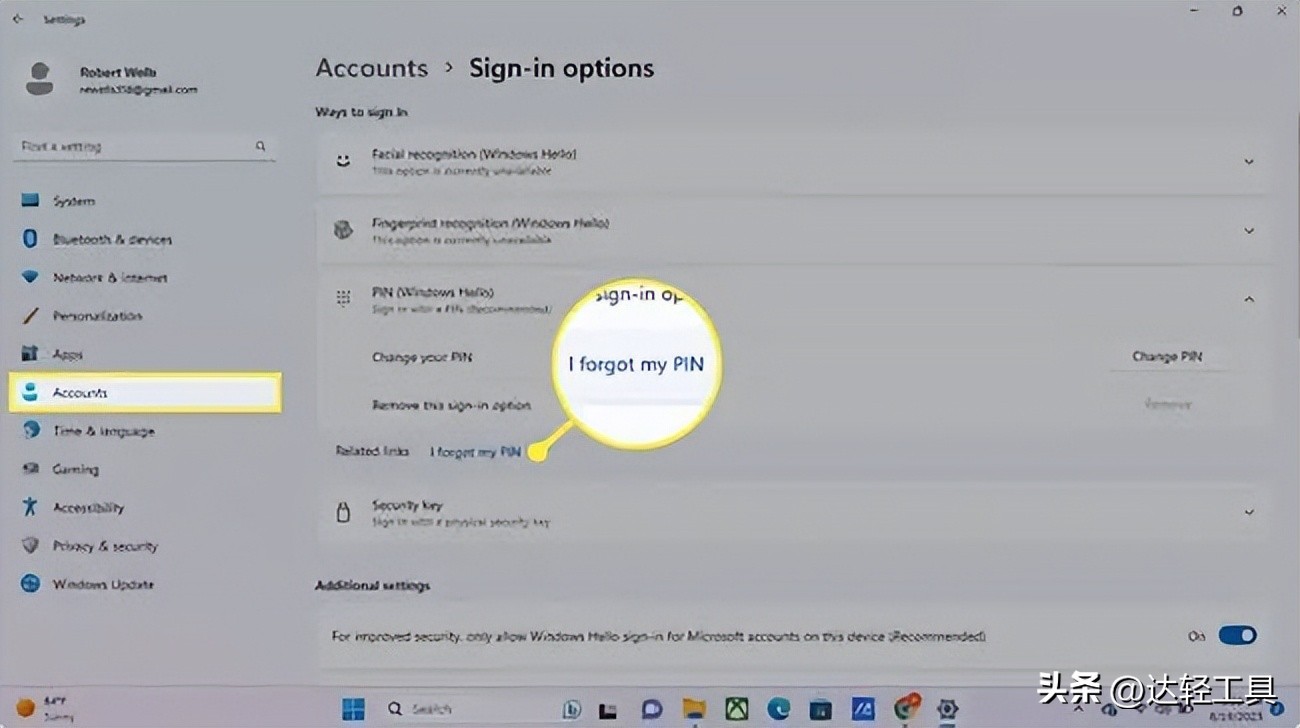Expand the Security key section
The width and height of the screenshot is (1300, 728).
click(x=1248, y=511)
